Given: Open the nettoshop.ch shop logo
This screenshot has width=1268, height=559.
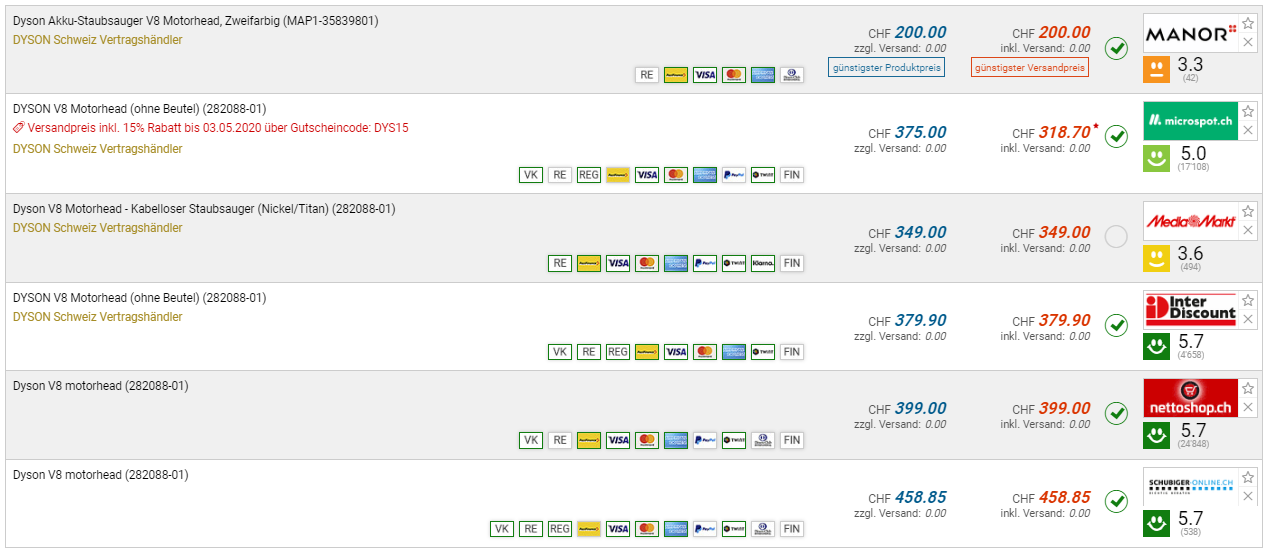Looking at the screenshot, I should tap(1190, 398).
